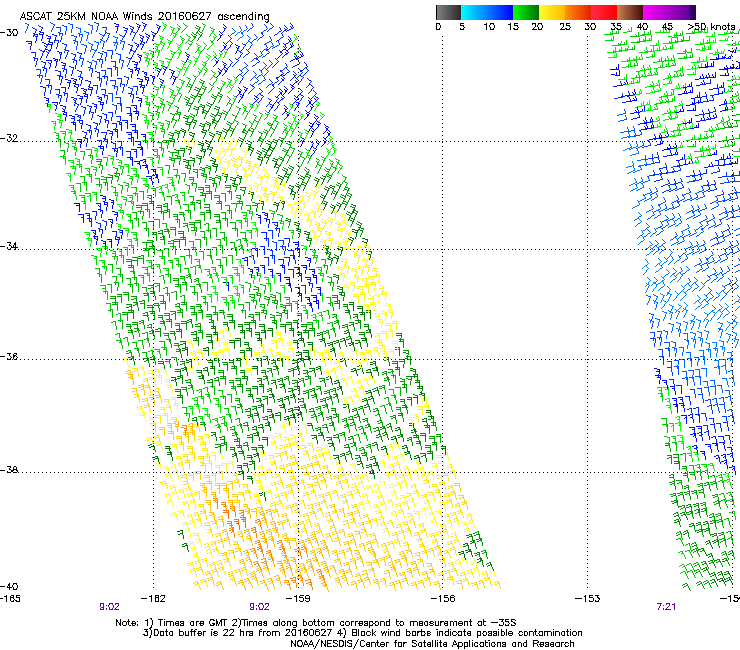Click the gray 0-5 knots legend swatch

pos(448,12)
